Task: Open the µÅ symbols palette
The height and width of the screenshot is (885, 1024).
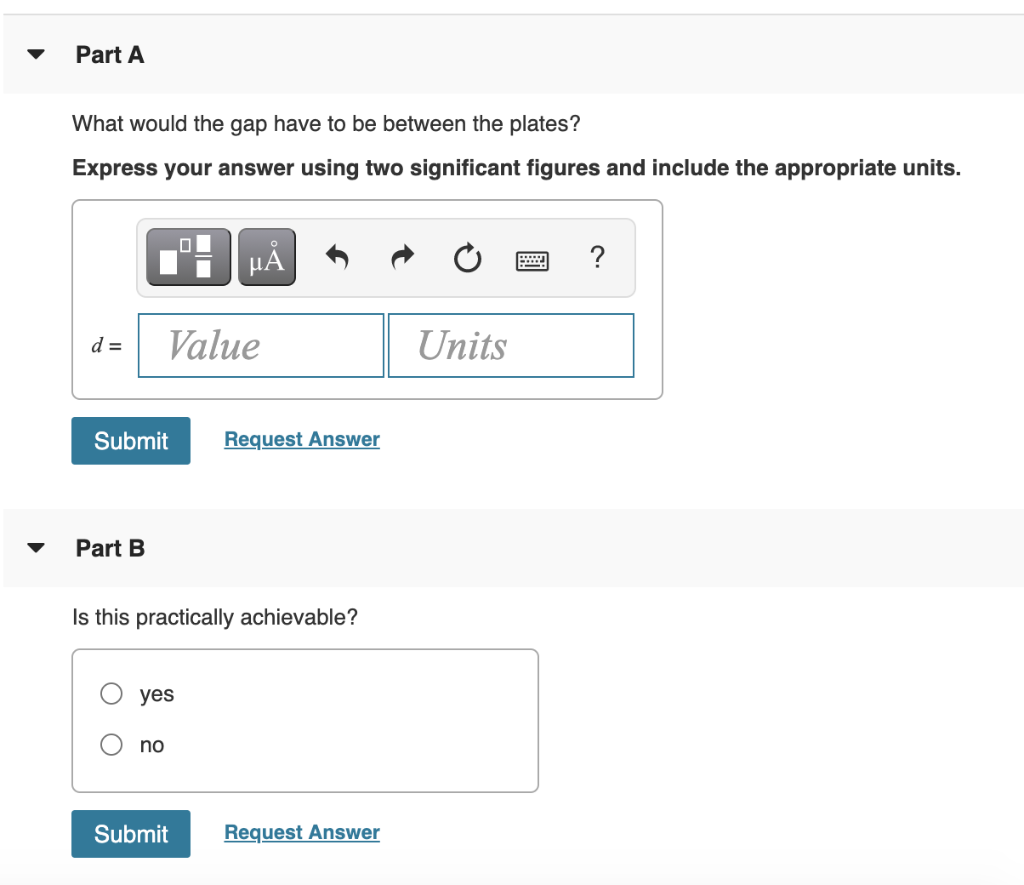Action: (x=266, y=257)
